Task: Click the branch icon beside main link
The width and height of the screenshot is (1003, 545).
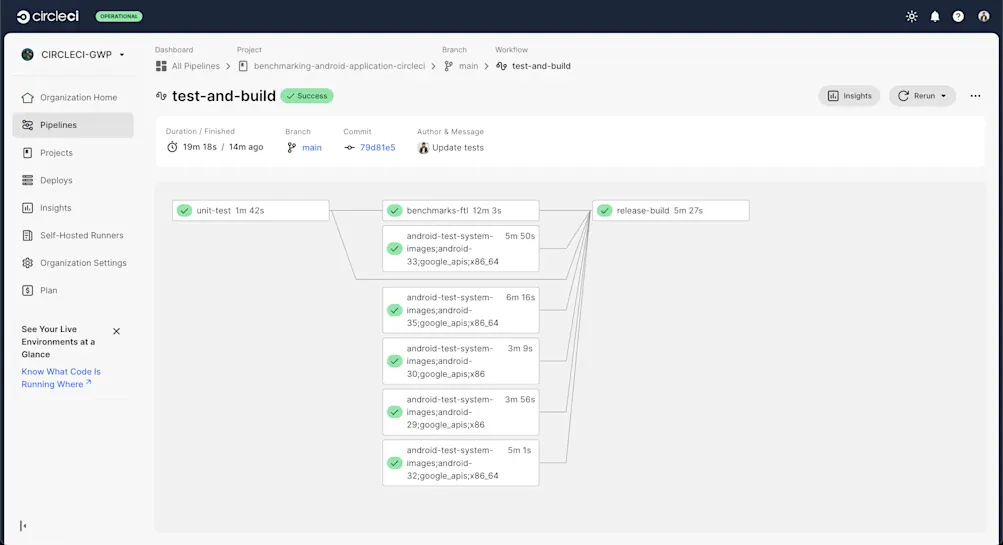Action: 292,148
